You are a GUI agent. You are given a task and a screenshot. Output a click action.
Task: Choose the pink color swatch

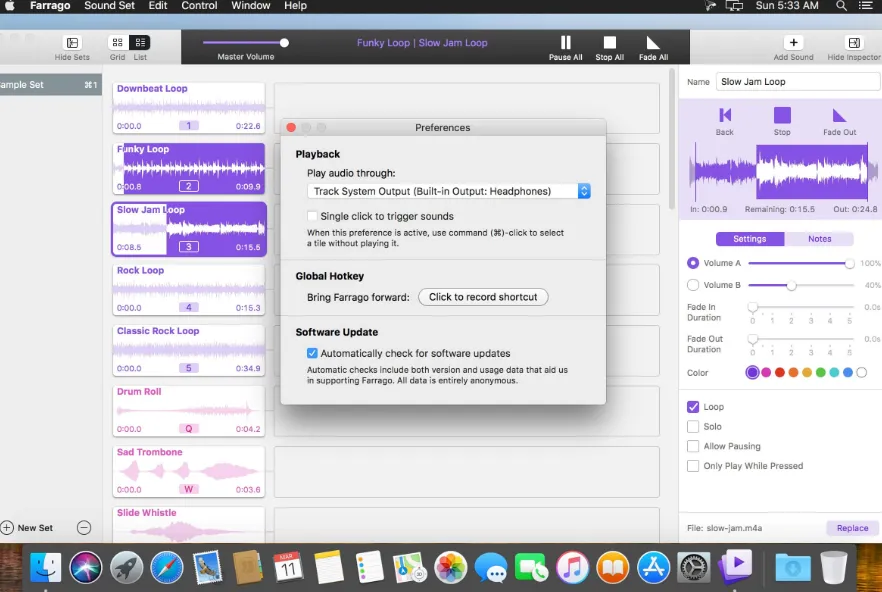coord(766,373)
